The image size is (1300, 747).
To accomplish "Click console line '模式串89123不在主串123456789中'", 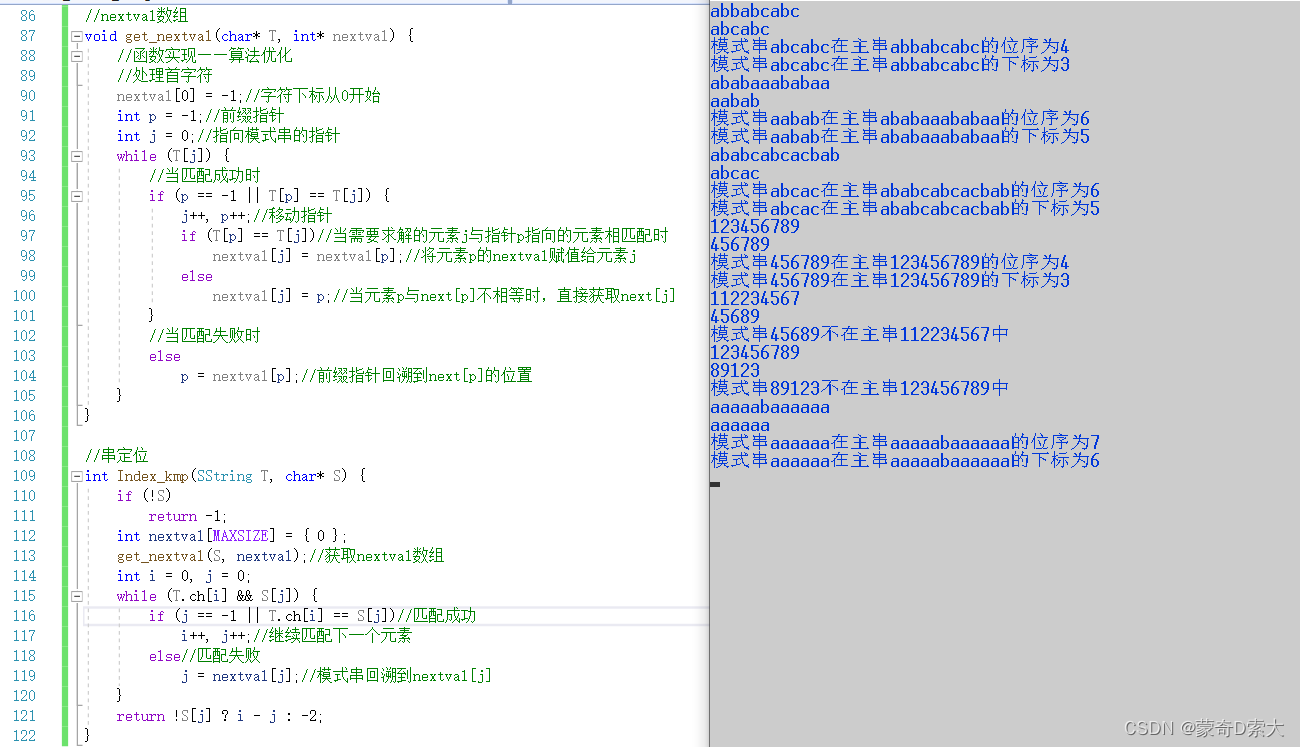I will click(860, 389).
